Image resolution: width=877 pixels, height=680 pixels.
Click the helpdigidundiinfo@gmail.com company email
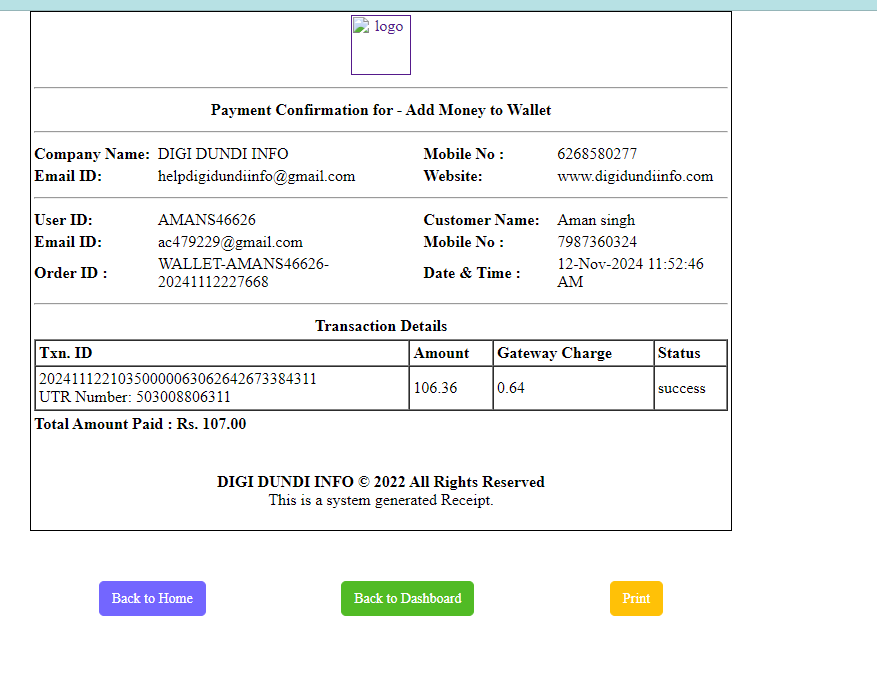click(256, 176)
